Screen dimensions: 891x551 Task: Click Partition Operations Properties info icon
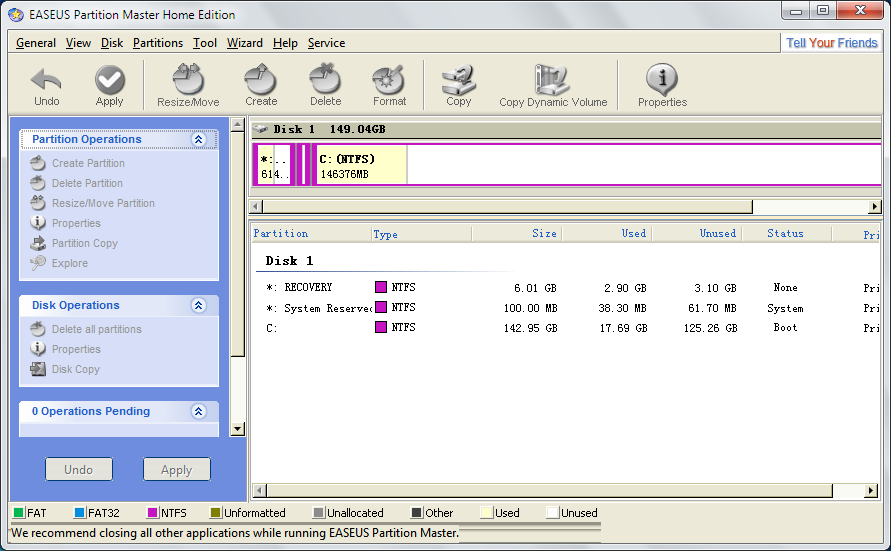38,223
